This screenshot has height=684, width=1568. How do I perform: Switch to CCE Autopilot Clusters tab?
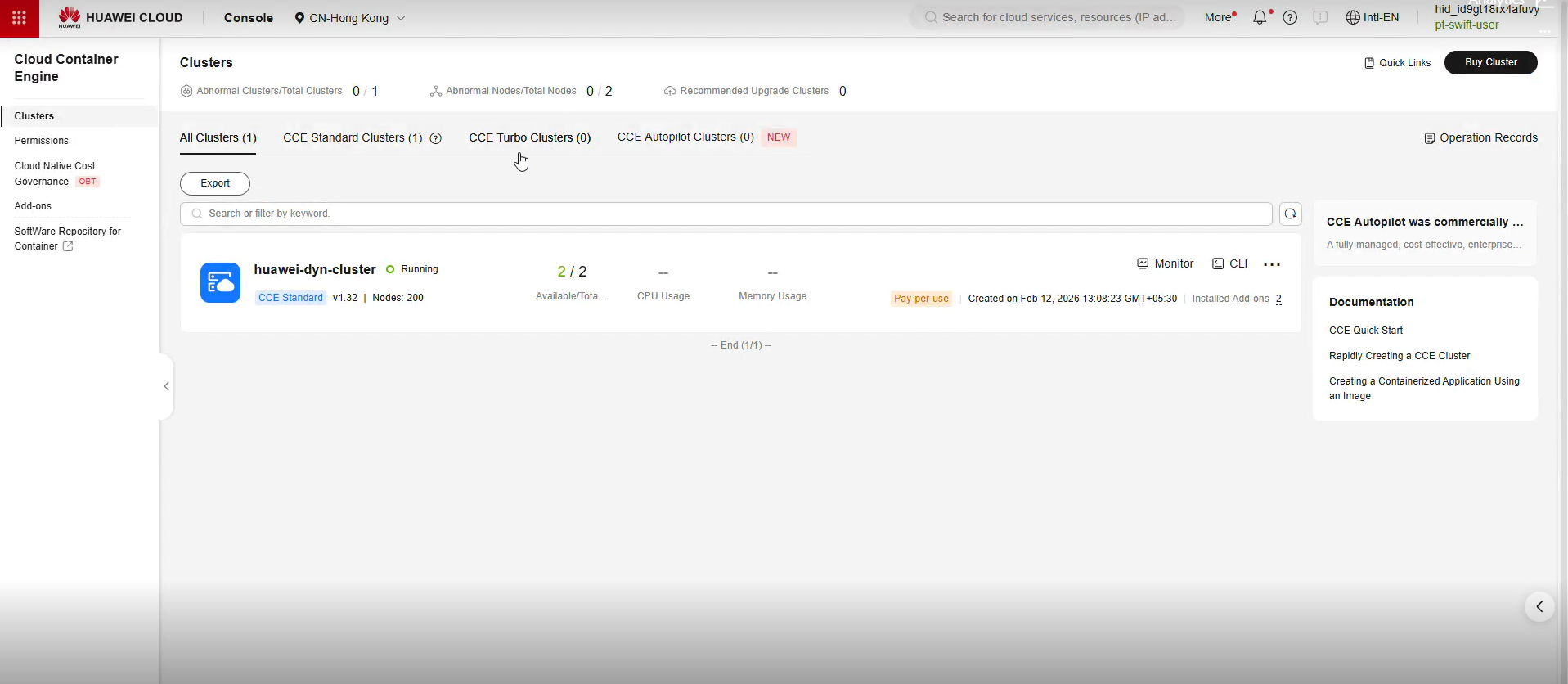tap(685, 137)
